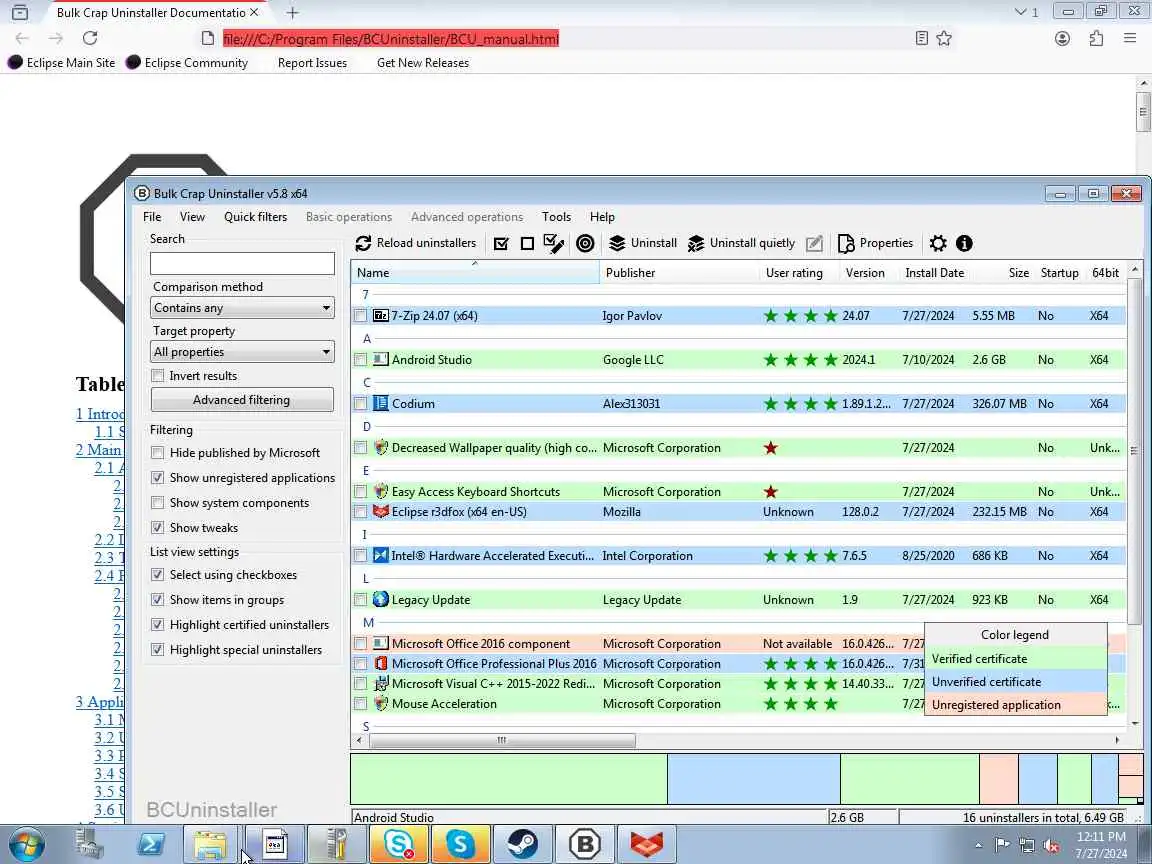Viewport: 1152px width, 864px height.
Task: Open the Advanced operations menu
Action: 467,217
